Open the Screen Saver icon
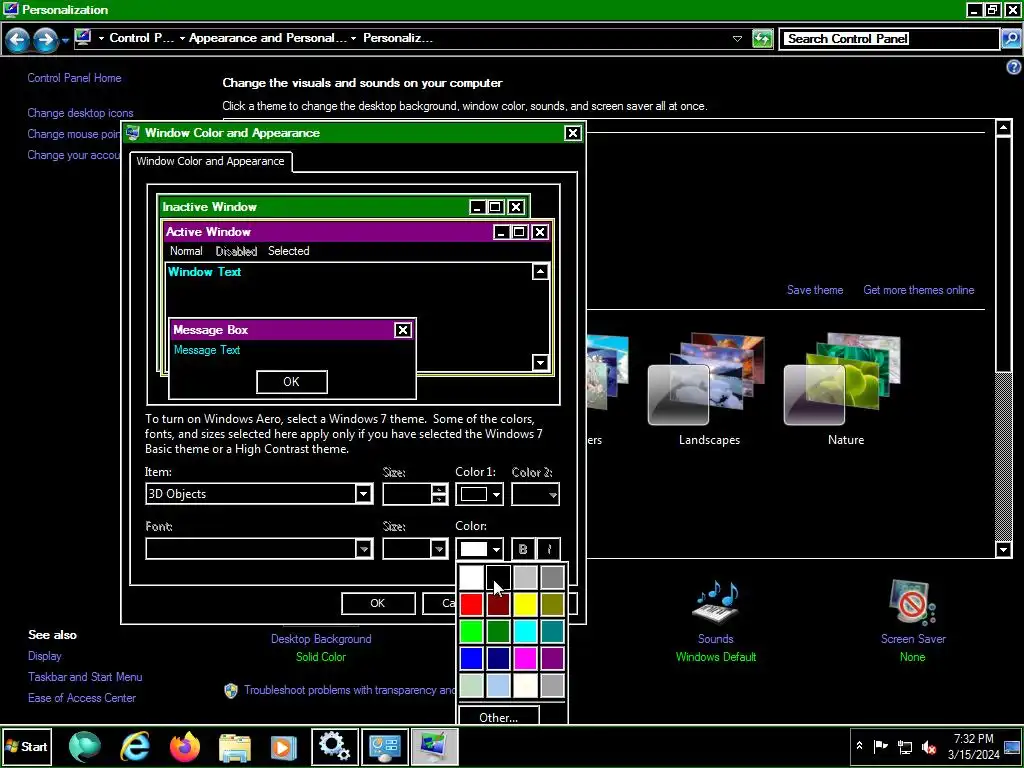This screenshot has width=1024, height=768. point(912,602)
